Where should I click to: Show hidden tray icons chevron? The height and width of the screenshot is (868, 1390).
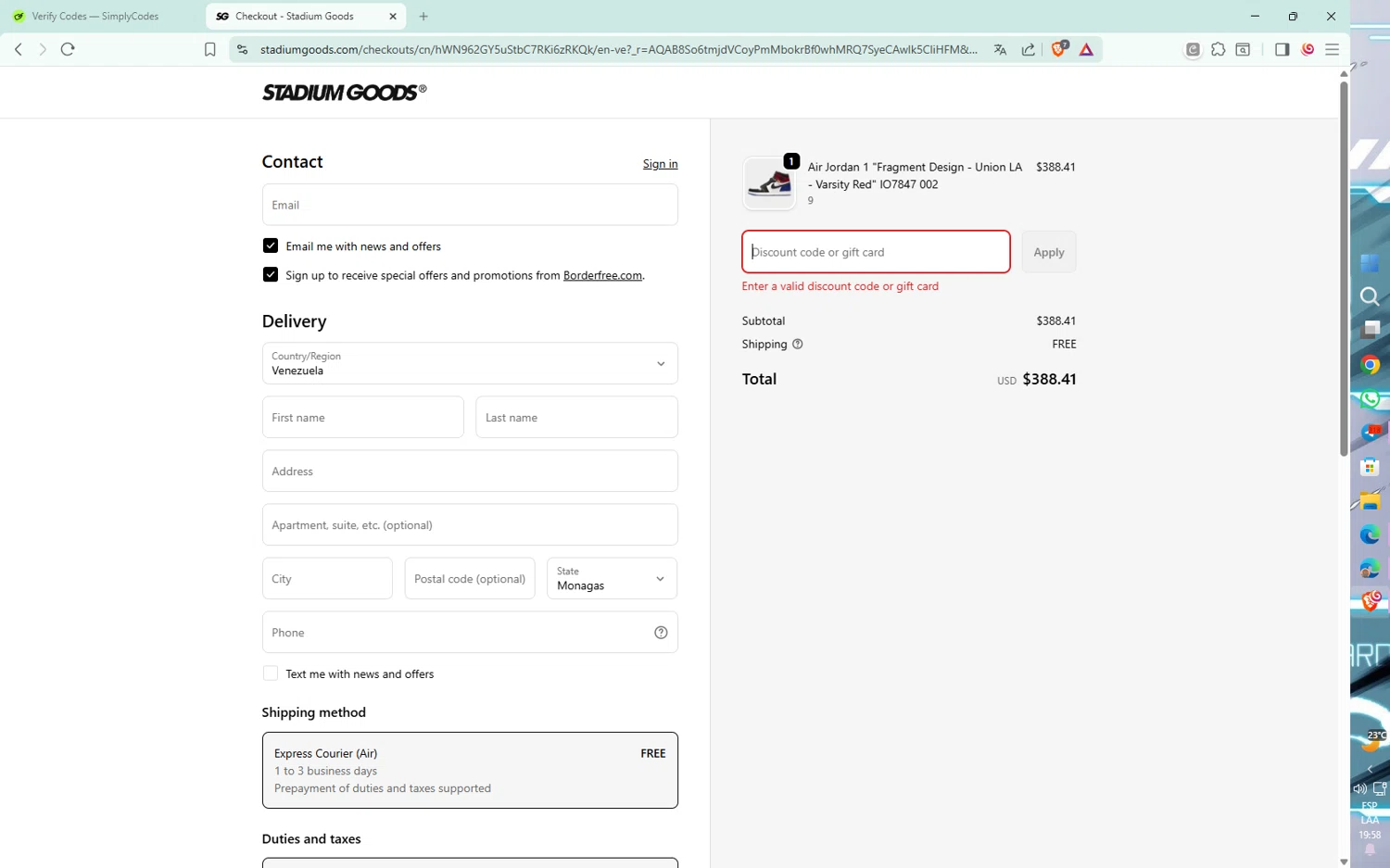click(1370, 770)
